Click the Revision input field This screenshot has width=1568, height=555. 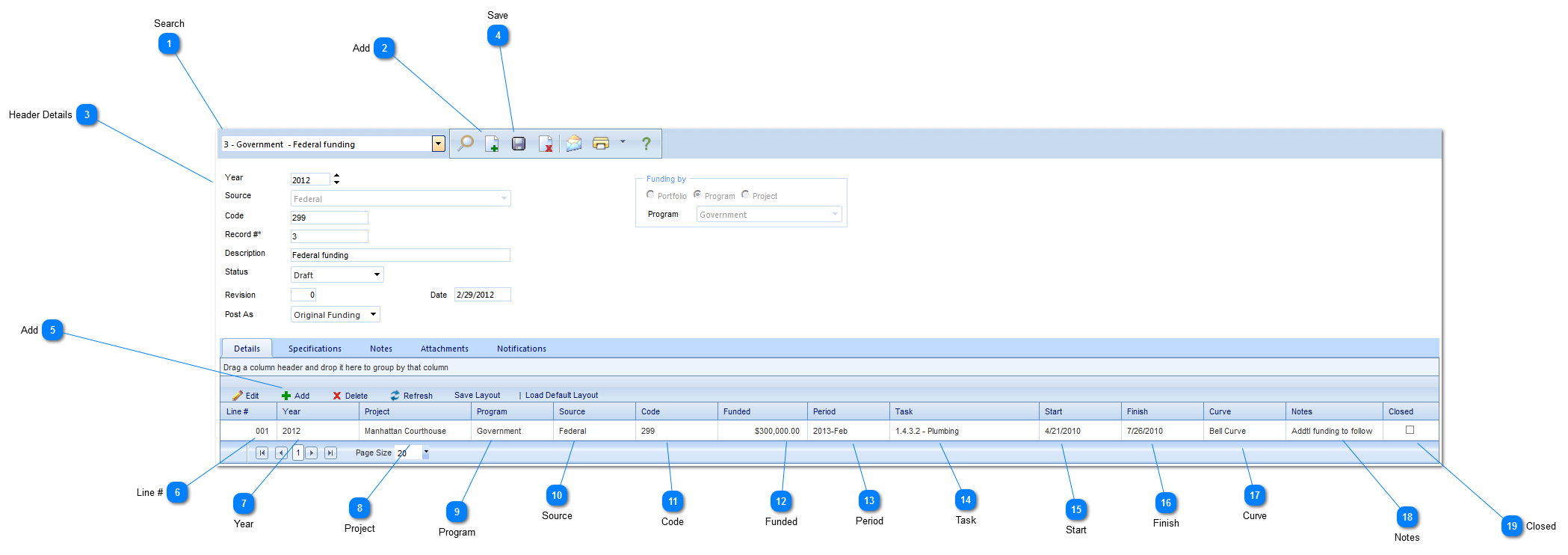[303, 295]
